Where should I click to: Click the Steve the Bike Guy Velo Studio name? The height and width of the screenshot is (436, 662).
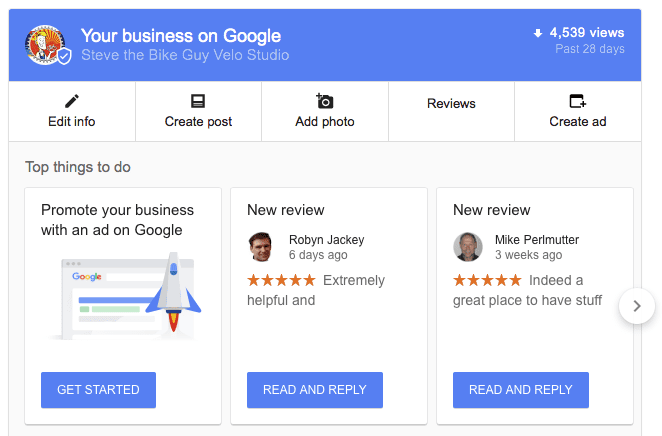coord(185,55)
